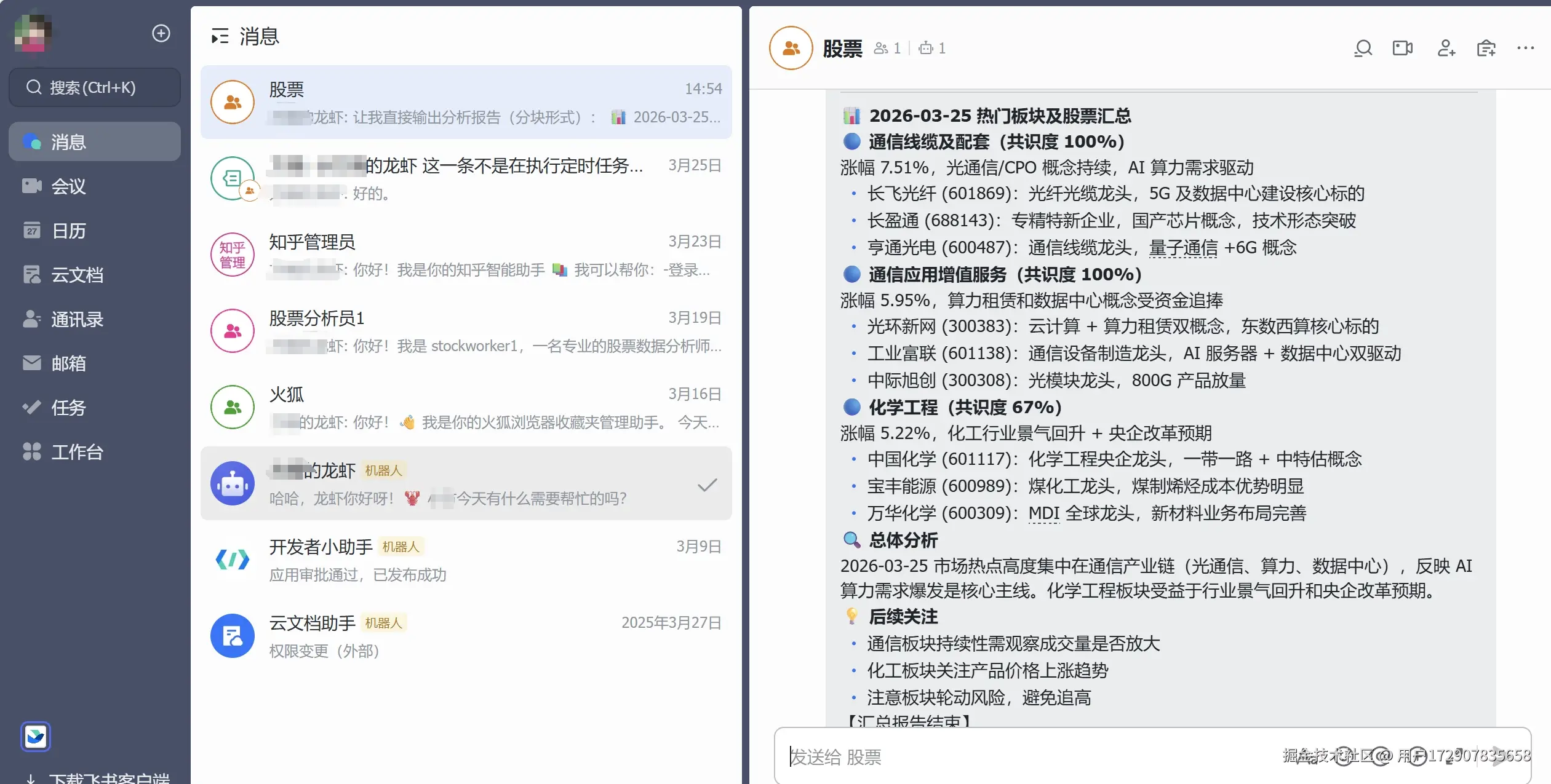Open 云文档 (Docs) in the sidebar
Image resolution: width=1551 pixels, height=784 pixels.
pyautogui.click(x=76, y=275)
